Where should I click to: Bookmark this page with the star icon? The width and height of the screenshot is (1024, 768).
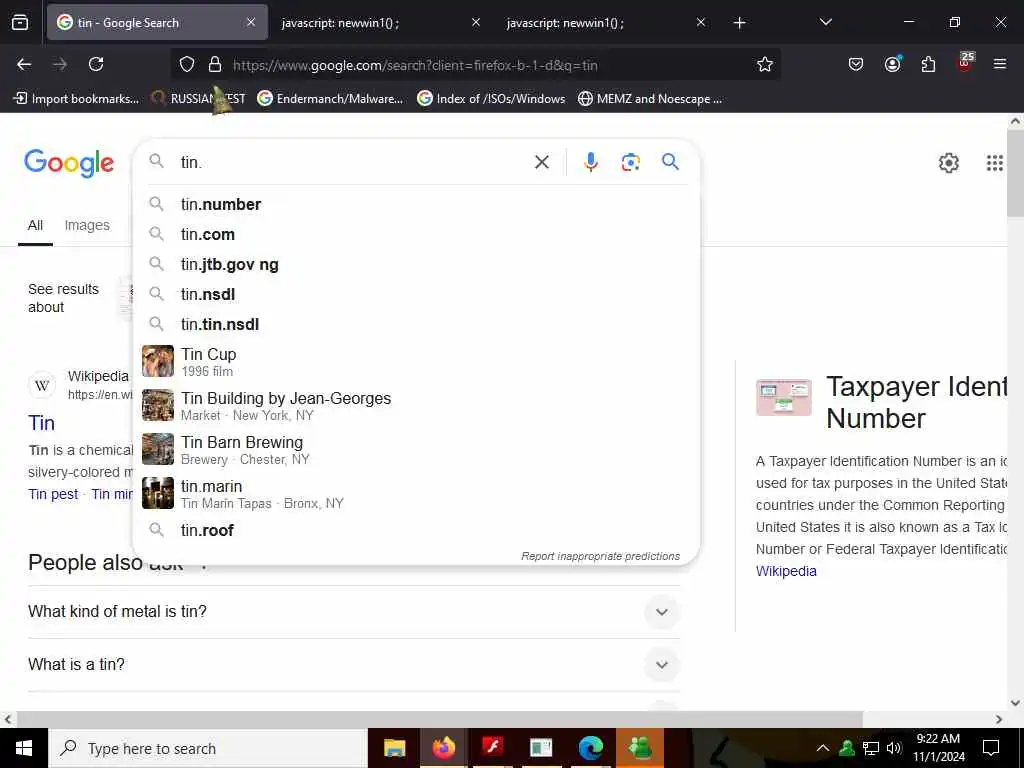765,64
